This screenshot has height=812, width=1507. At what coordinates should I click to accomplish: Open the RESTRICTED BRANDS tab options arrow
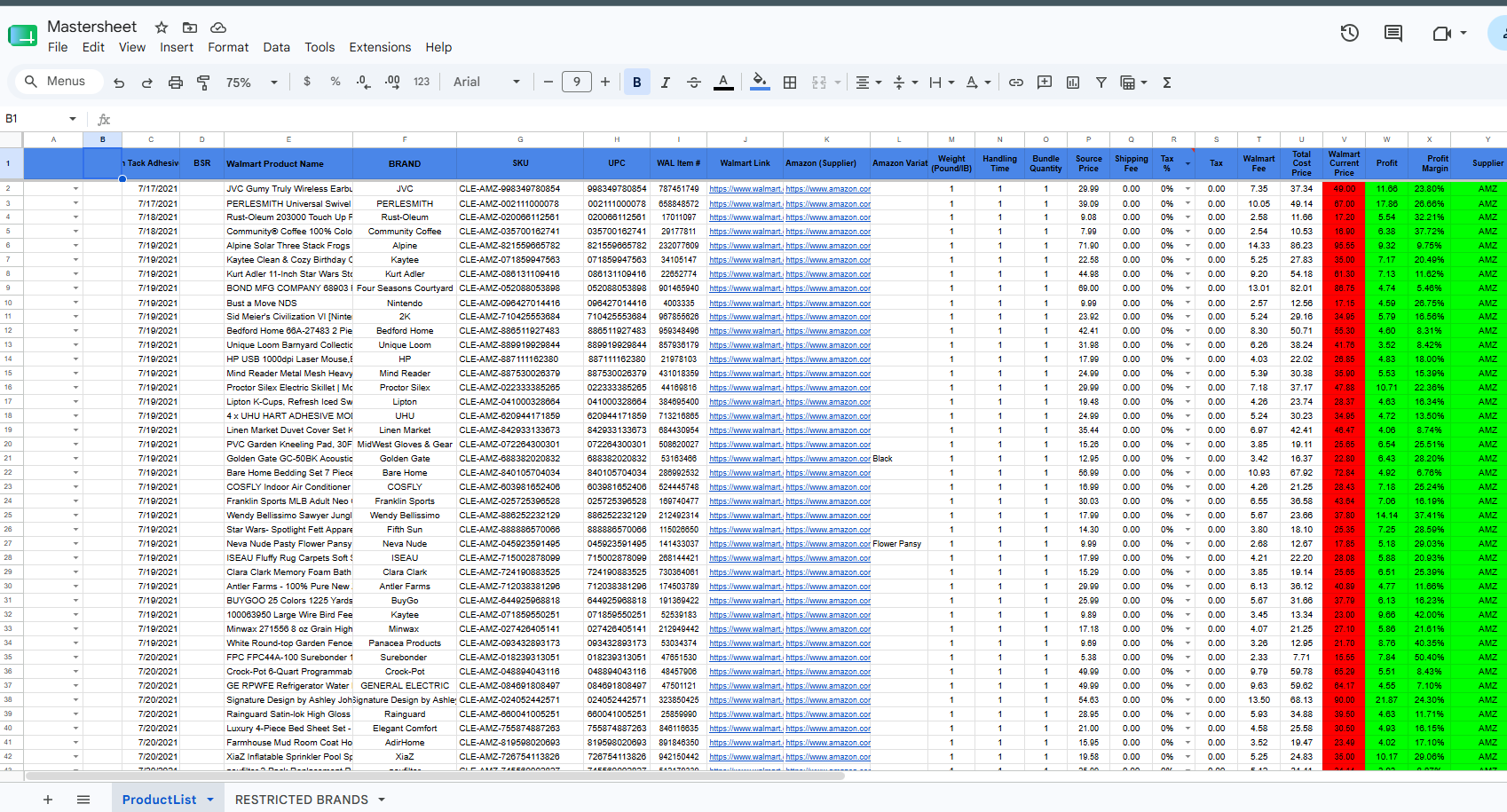pyautogui.click(x=382, y=800)
